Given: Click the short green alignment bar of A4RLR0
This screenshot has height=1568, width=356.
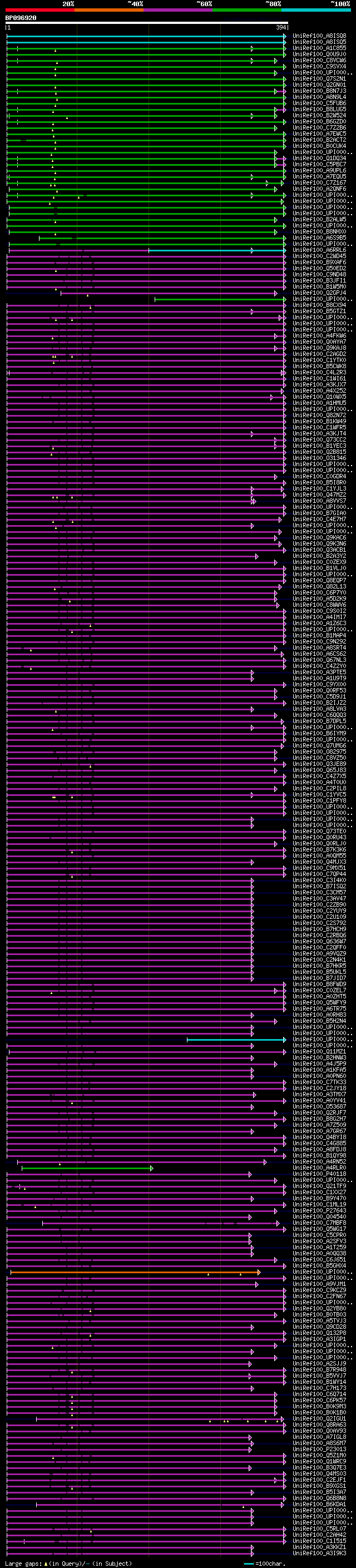Looking at the screenshot, I should pyautogui.click(x=87, y=1168).
